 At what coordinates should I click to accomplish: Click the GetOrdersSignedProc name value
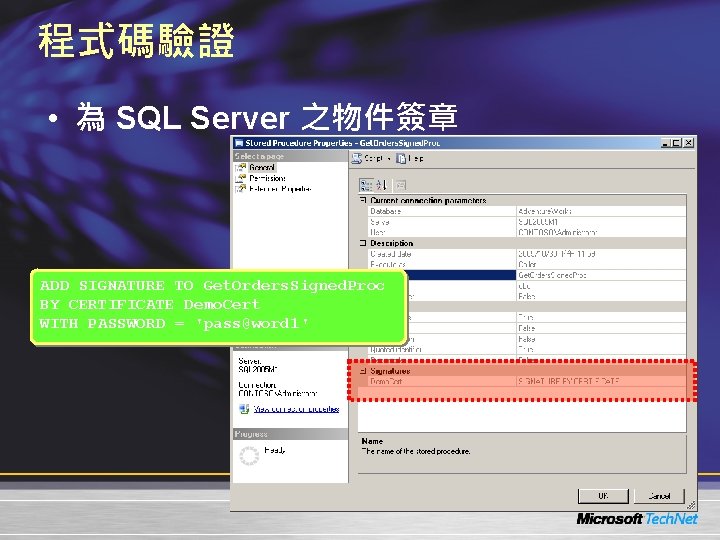[552, 275]
